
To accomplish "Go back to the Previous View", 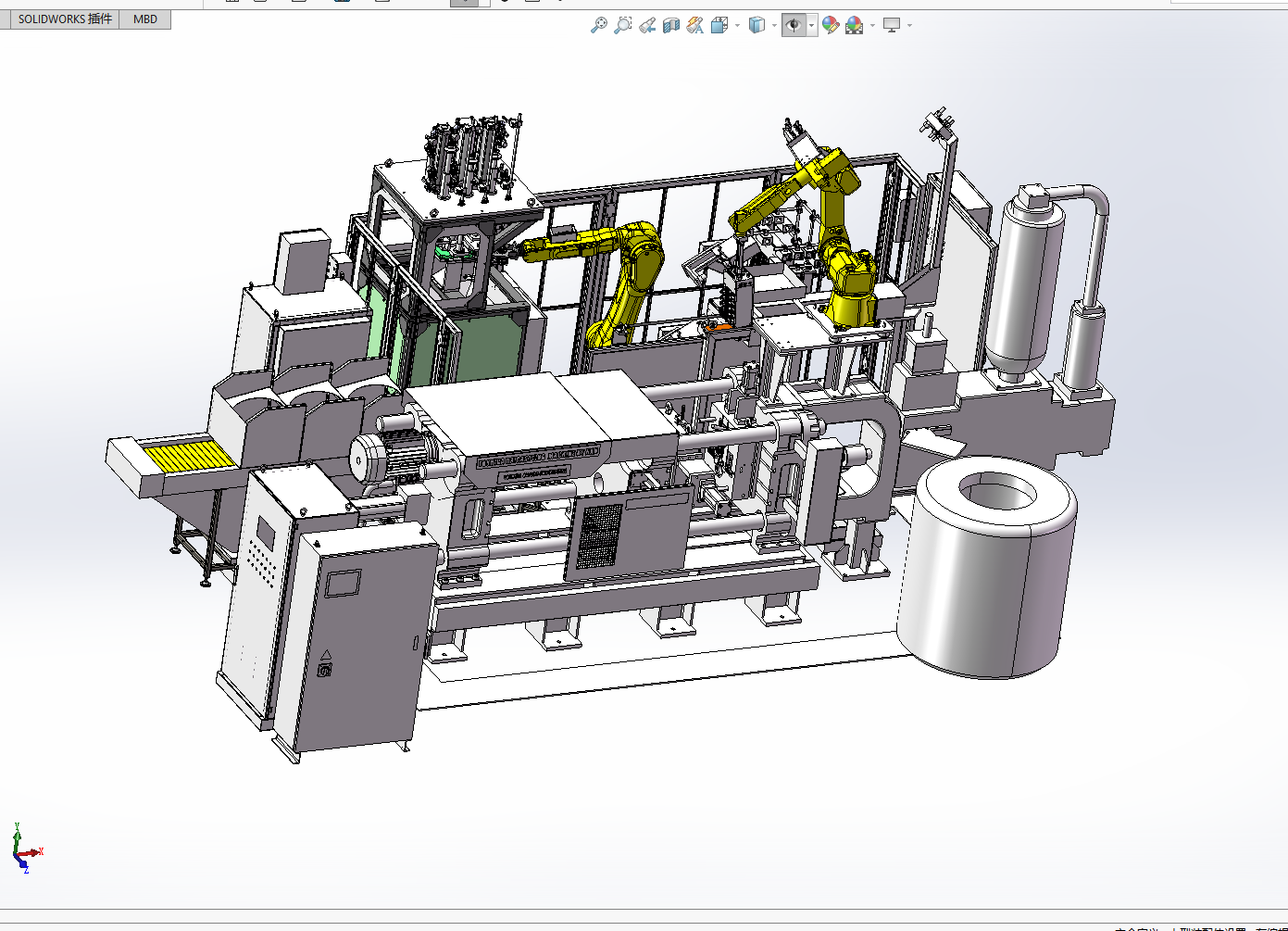I will pos(647,25).
